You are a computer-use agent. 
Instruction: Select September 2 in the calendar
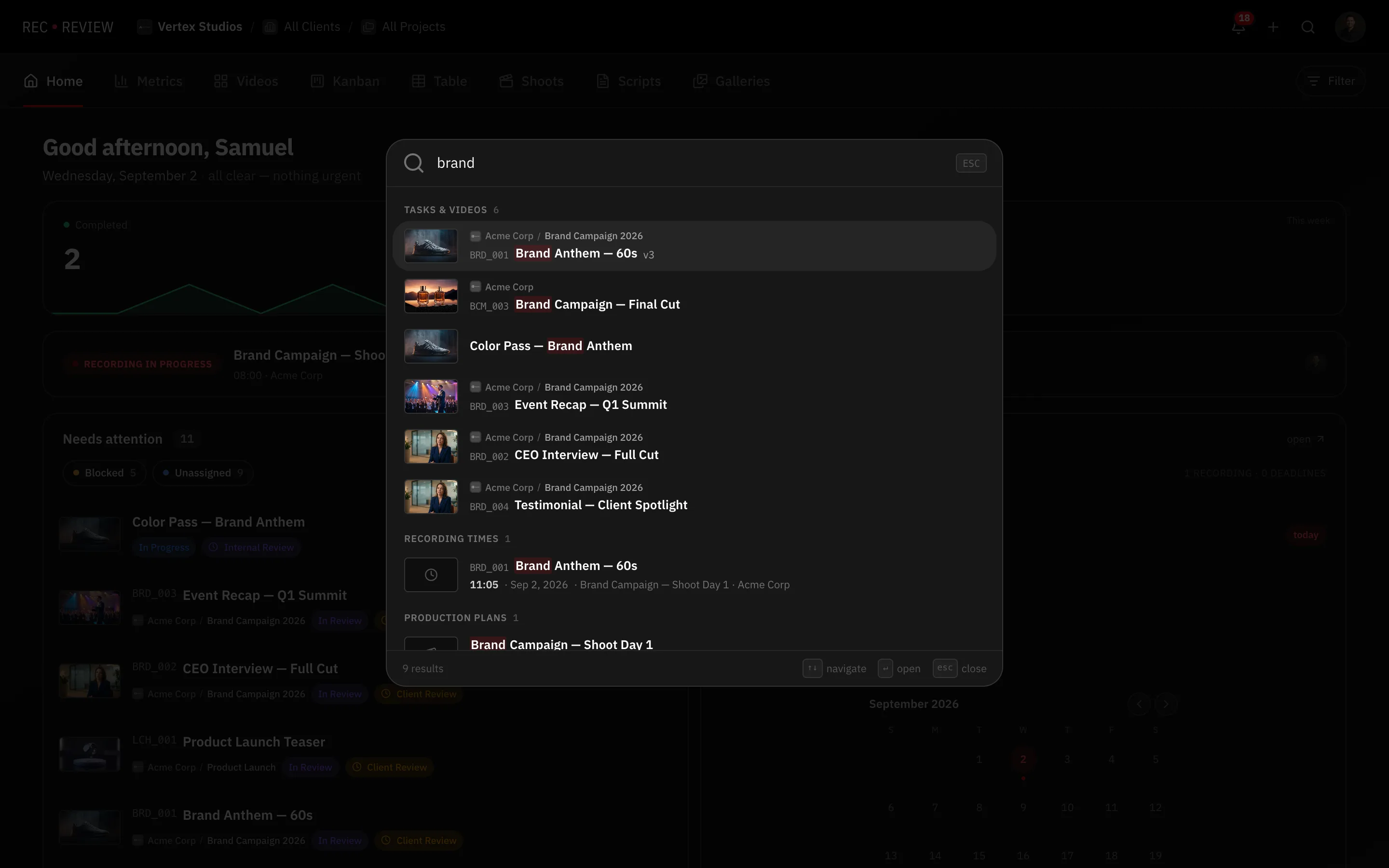1023,759
